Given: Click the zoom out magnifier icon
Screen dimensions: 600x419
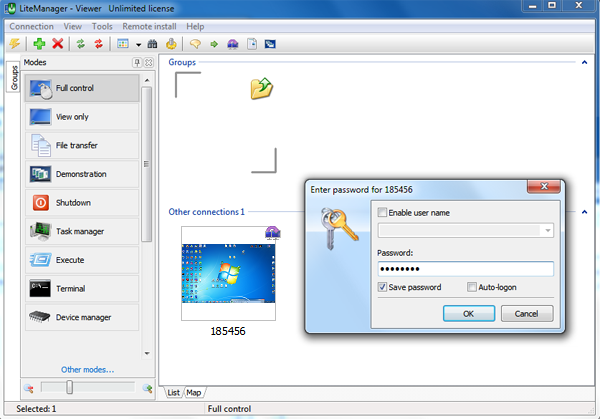Looking at the screenshot, I should [29, 388].
